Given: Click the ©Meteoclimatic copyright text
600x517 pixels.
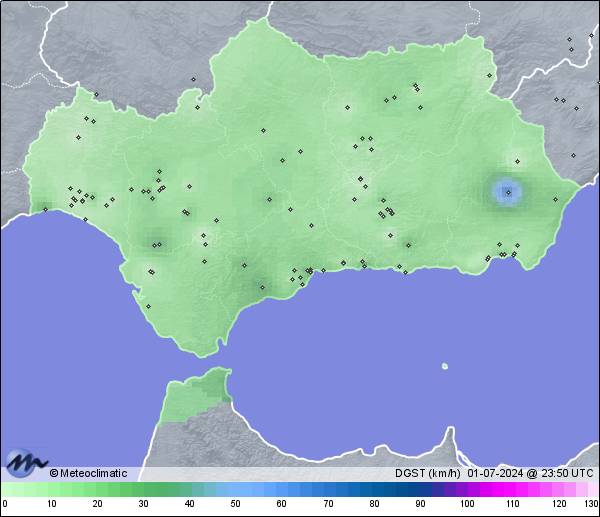Looking at the screenshot, I should (x=88, y=473).
